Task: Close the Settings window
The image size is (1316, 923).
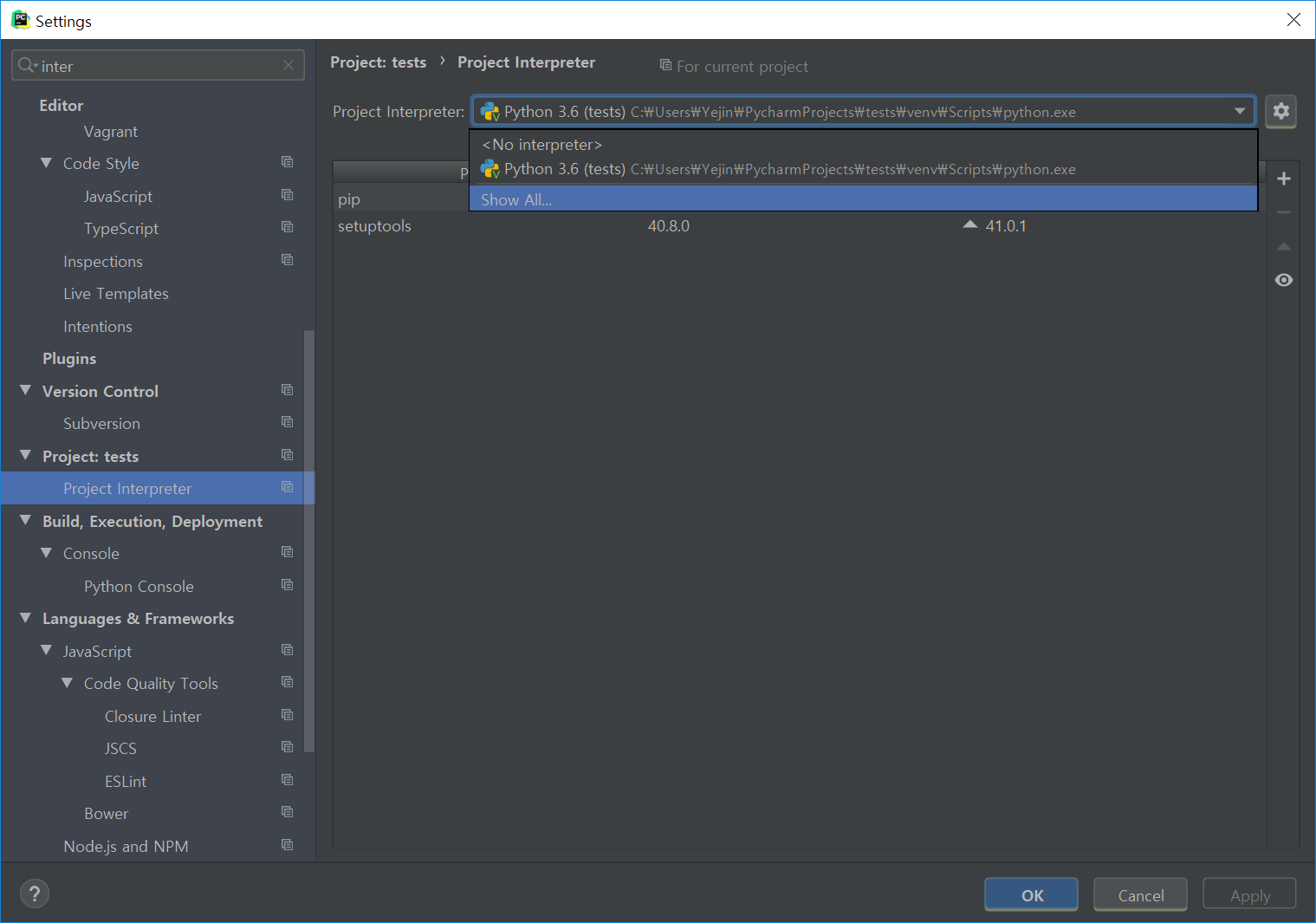Action: (x=1293, y=20)
